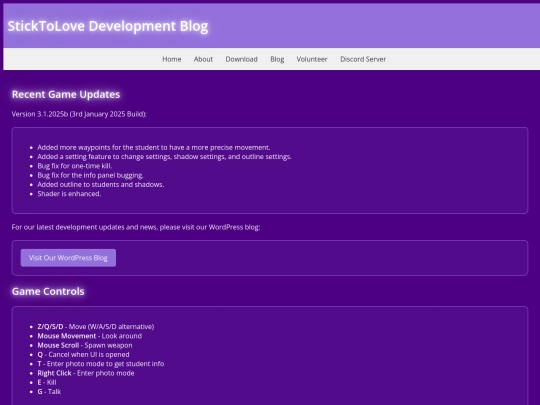Click the 'Shader is enhanced' entry

click(69, 194)
